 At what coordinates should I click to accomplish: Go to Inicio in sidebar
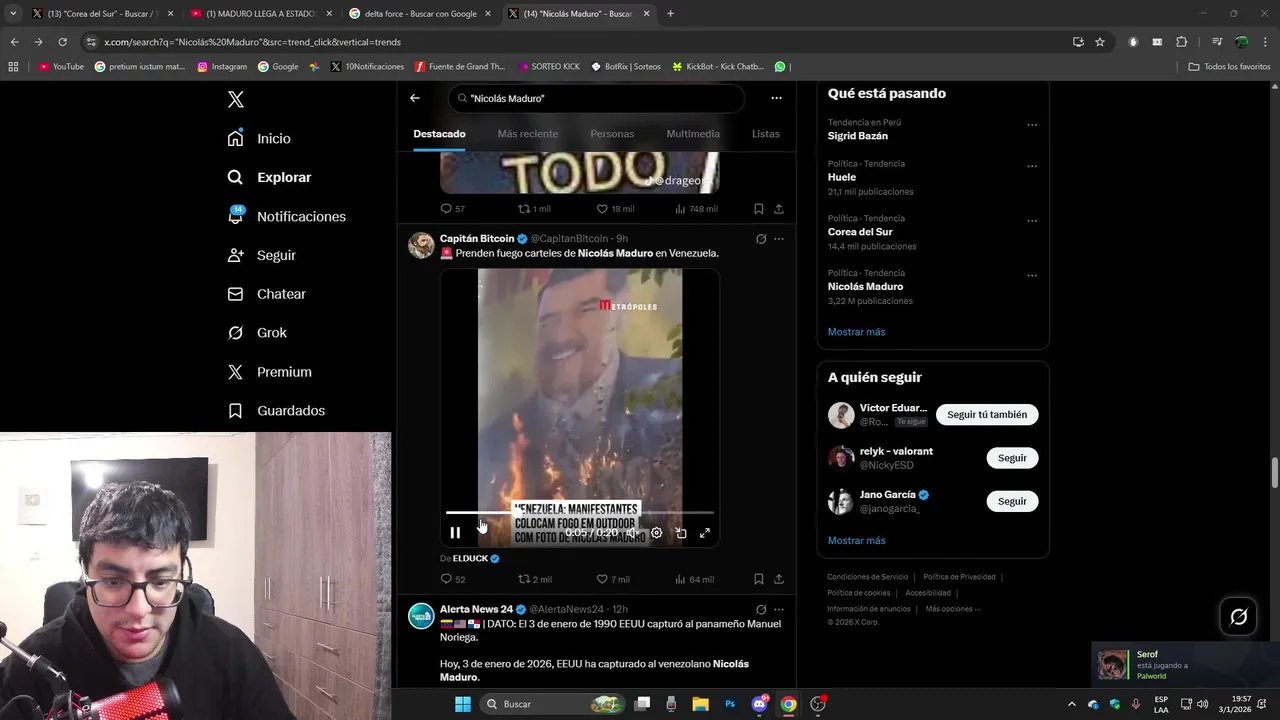pyautogui.click(x=259, y=138)
